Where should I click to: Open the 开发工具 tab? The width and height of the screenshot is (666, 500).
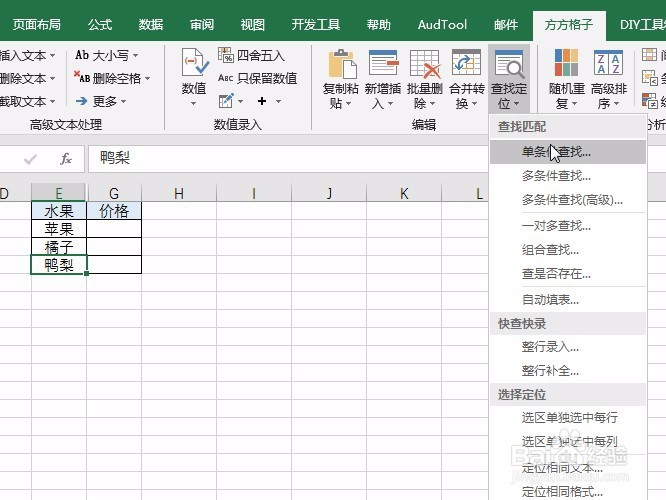pyautogui.click(x=316, y=25)
